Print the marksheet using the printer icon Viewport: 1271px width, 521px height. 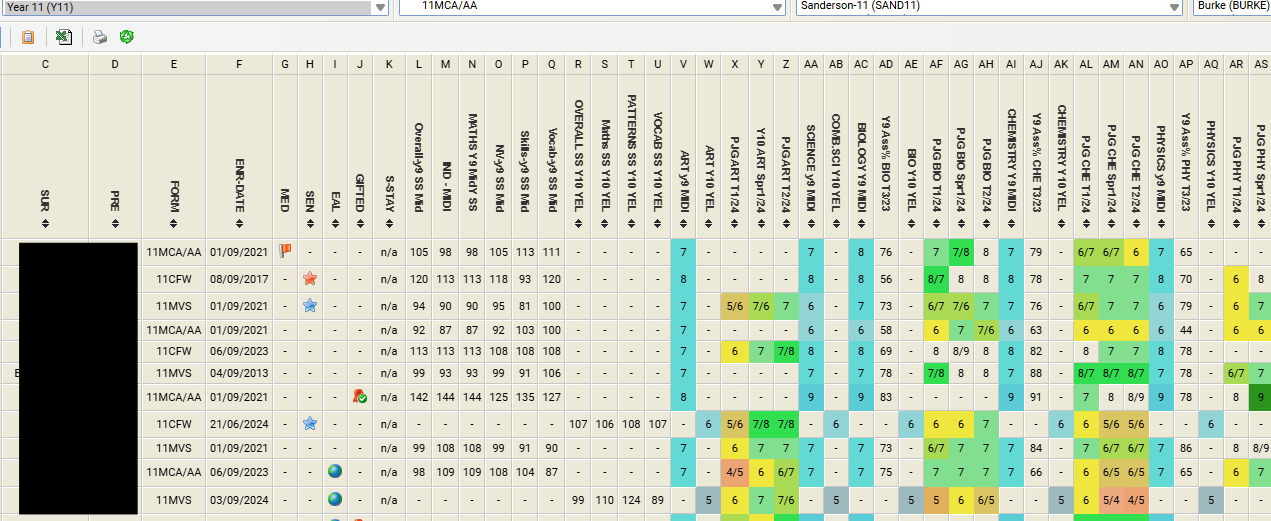pos(100,37)
